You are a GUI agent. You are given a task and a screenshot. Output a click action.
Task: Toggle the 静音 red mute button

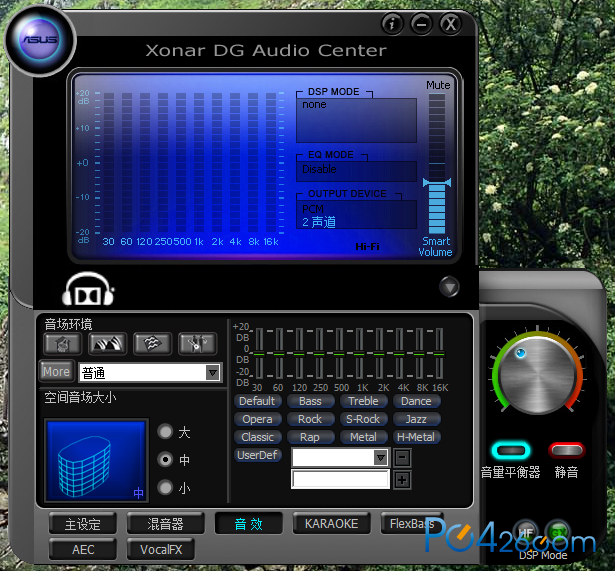tap(567, 450)
